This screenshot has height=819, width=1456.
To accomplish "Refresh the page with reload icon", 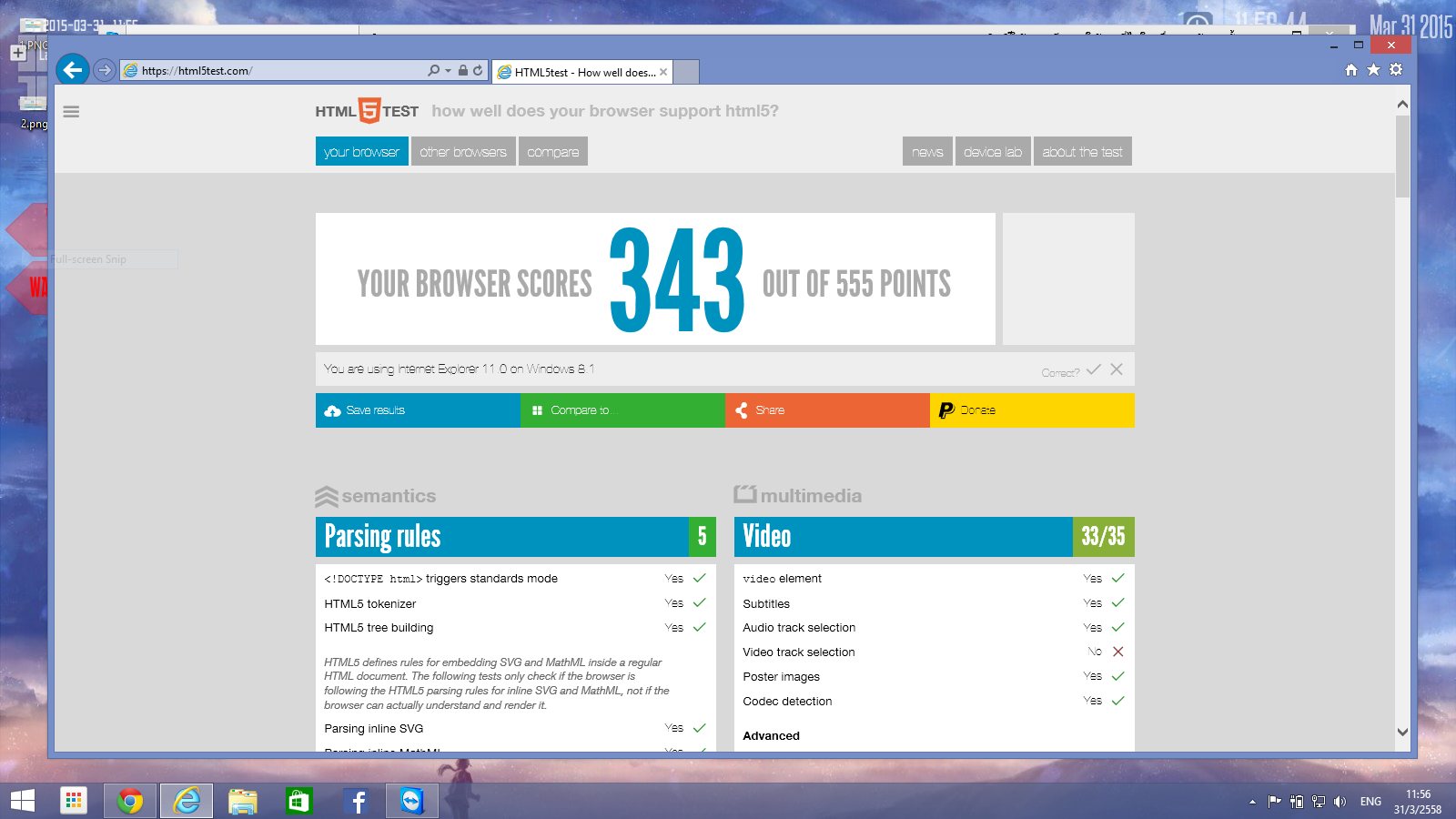I will click(x=478, y=70).
